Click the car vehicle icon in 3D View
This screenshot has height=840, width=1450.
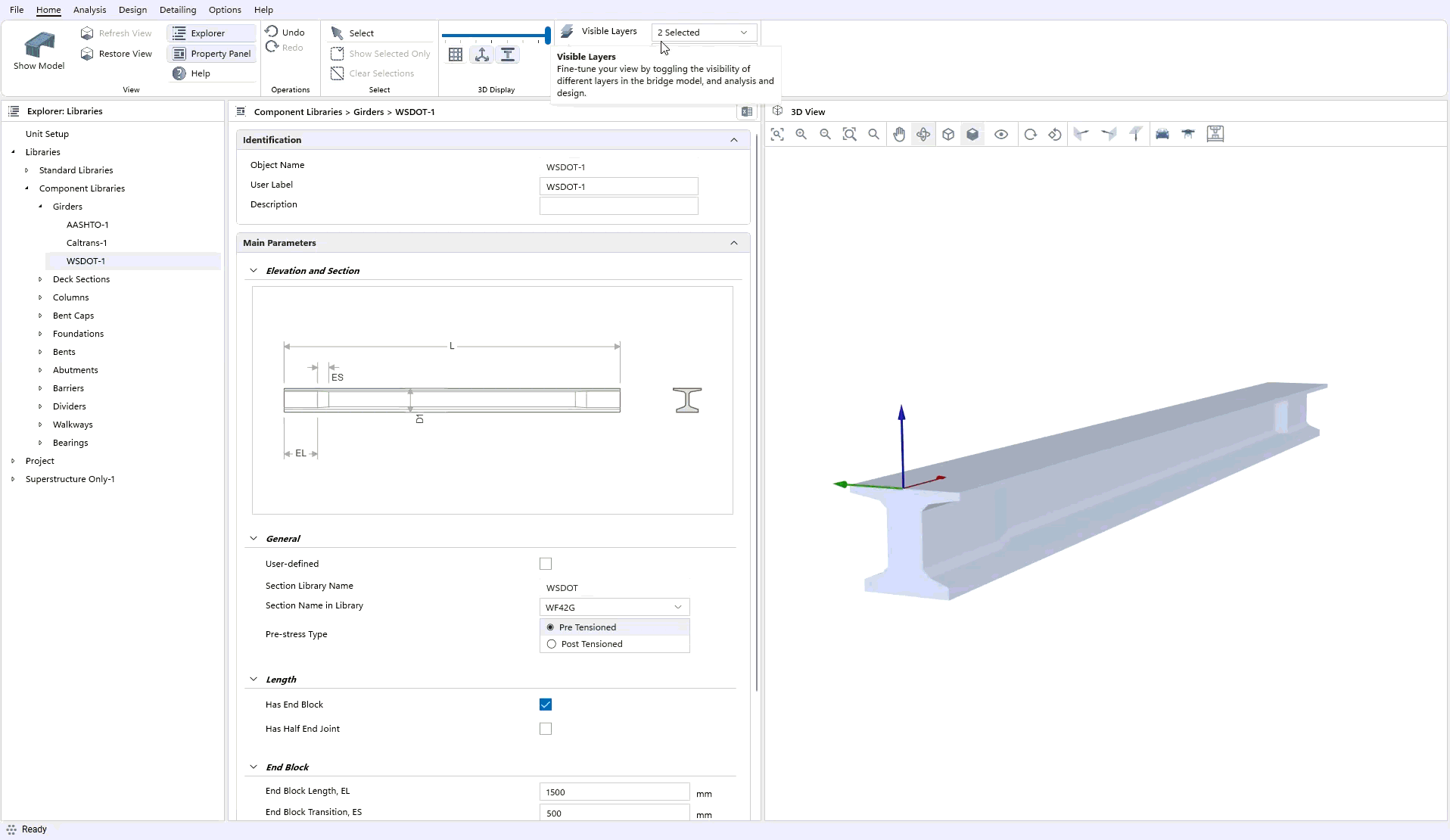click(1162, 135)
